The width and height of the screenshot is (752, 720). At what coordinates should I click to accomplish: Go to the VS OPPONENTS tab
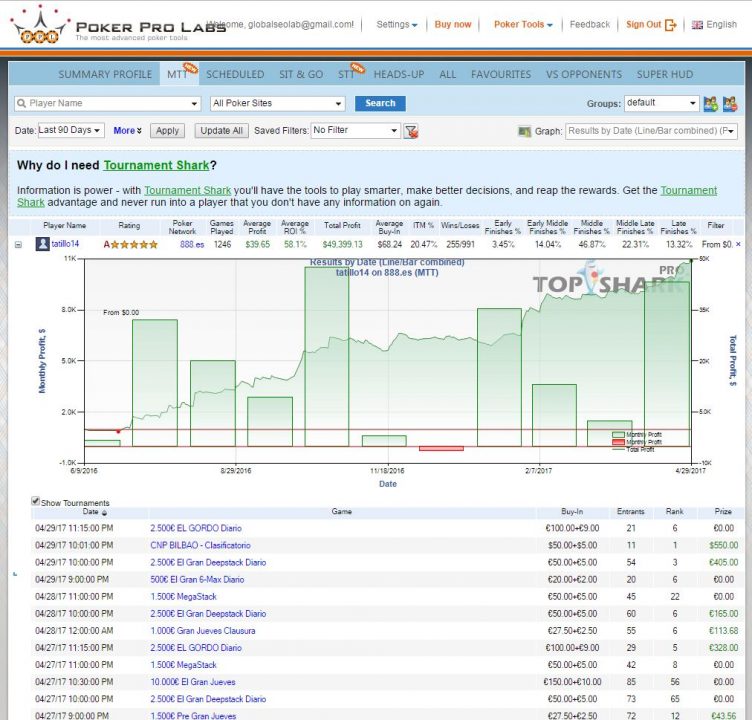(x=583, y=74)
